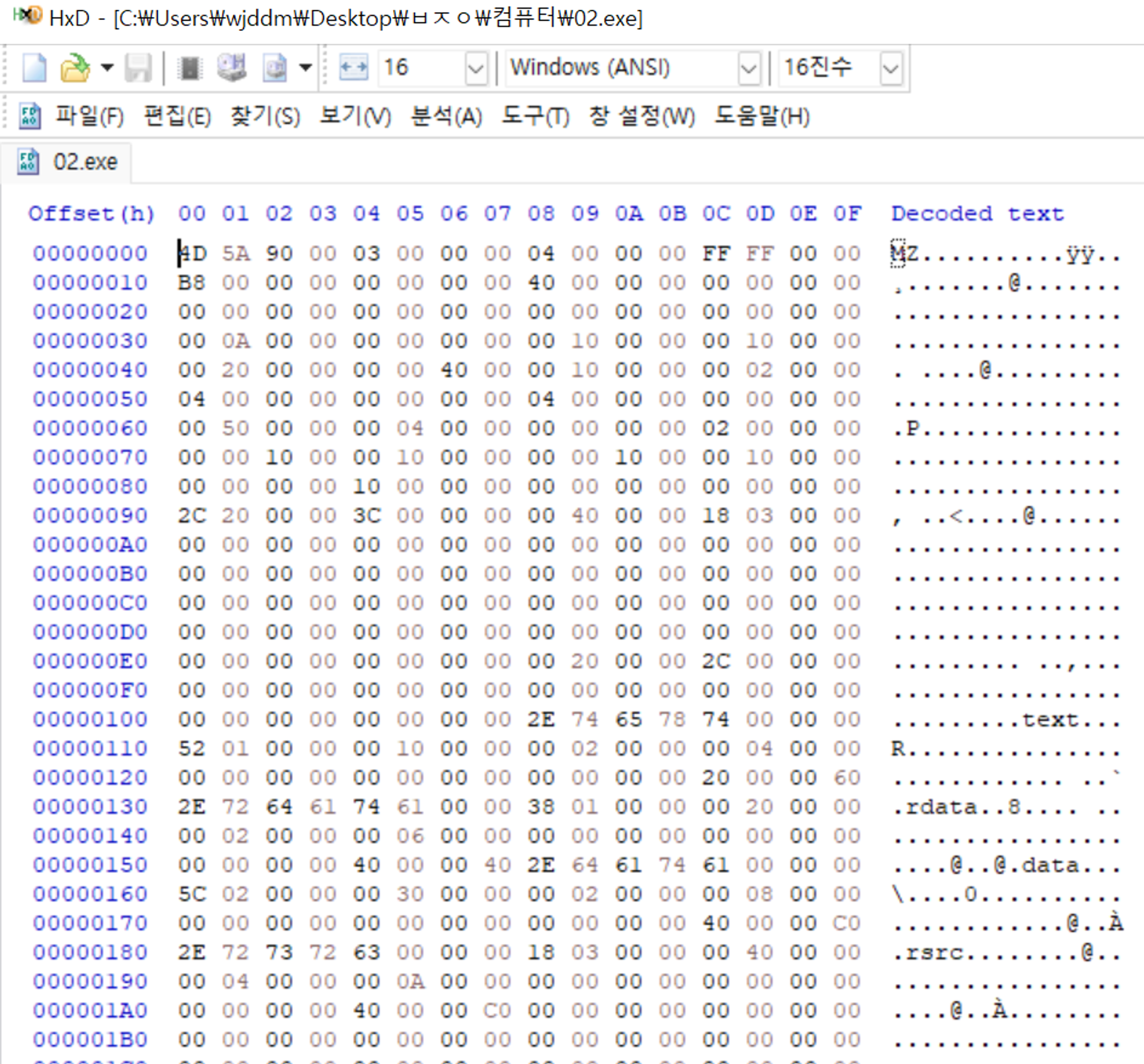Click the bytes-per-row width arrows icon
The height and width of the screenshot is (1064, 1144).
point(353,68)
